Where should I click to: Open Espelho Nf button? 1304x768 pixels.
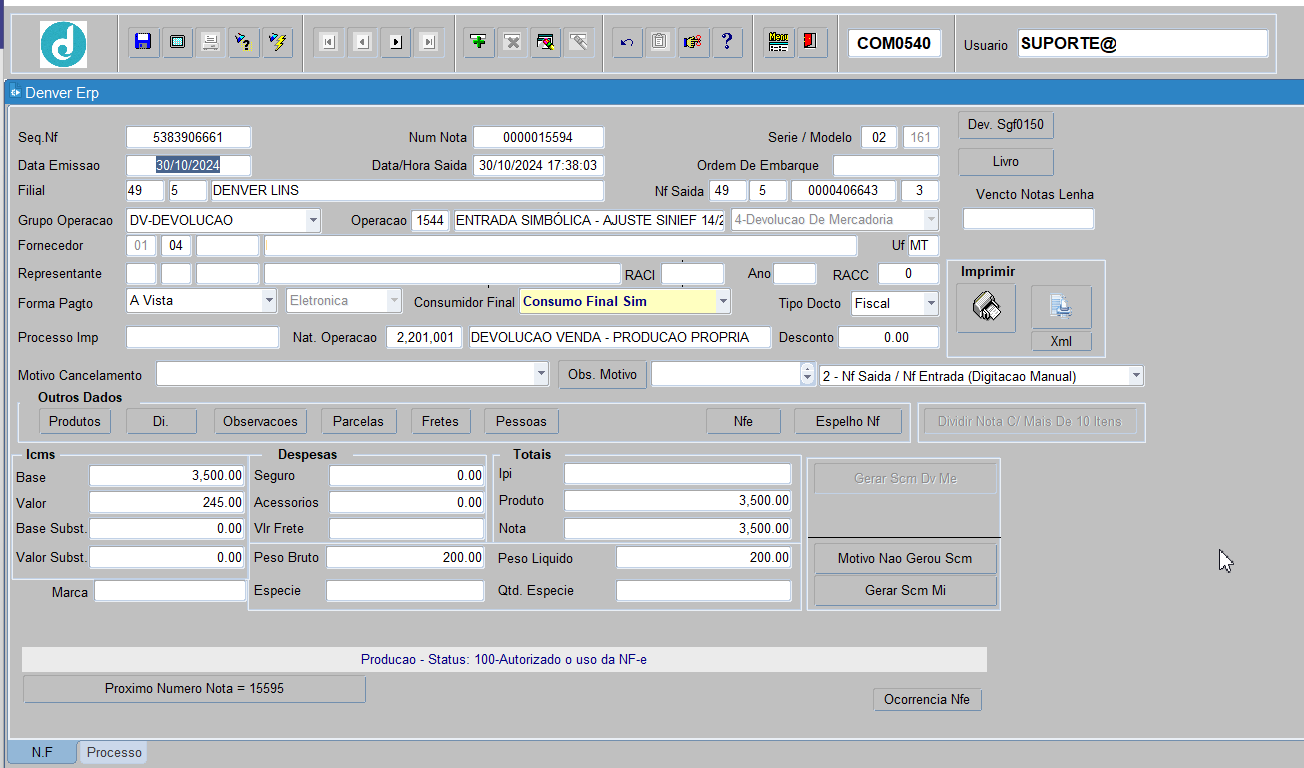[x=848, y=421]
